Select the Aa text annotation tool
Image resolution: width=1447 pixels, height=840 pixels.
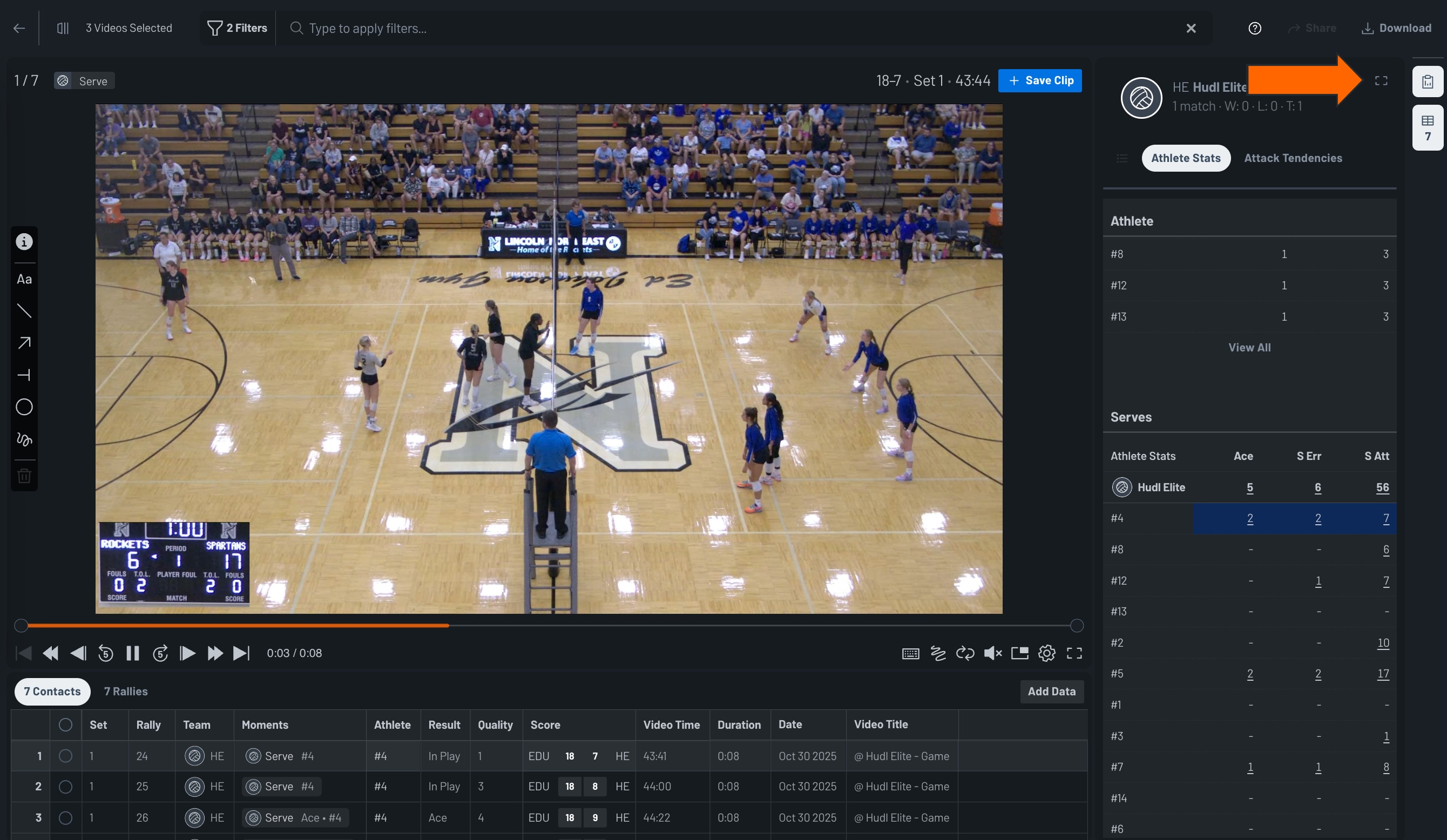tap(24, 280)
